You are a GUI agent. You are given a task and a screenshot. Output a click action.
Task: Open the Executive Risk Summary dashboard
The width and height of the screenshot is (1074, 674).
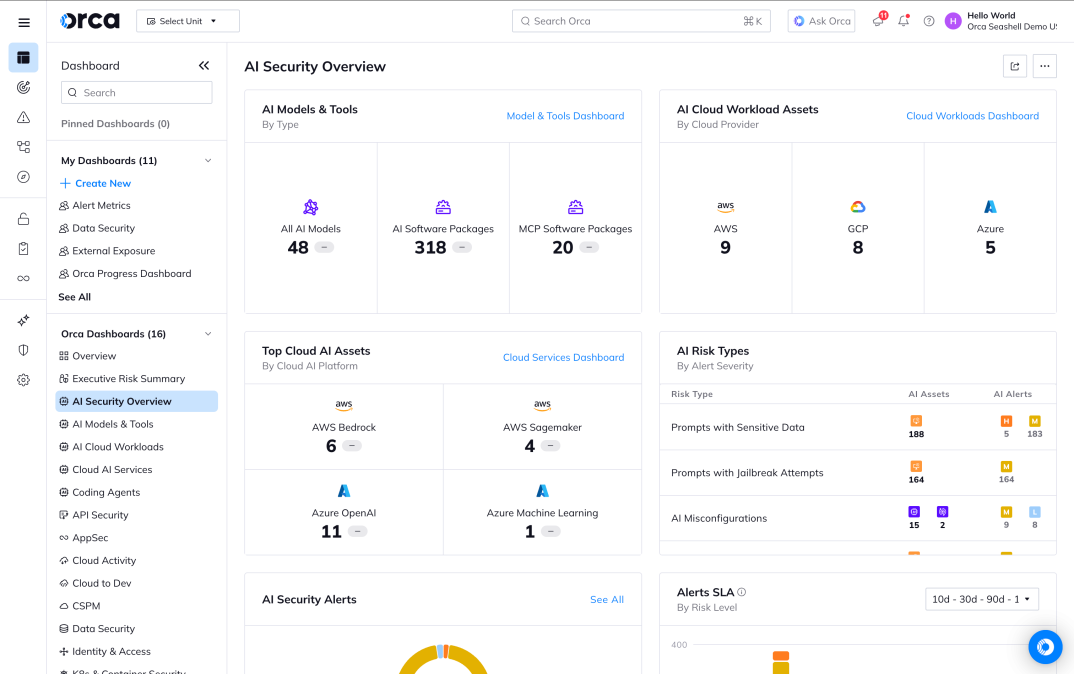(x=128, y=379)
